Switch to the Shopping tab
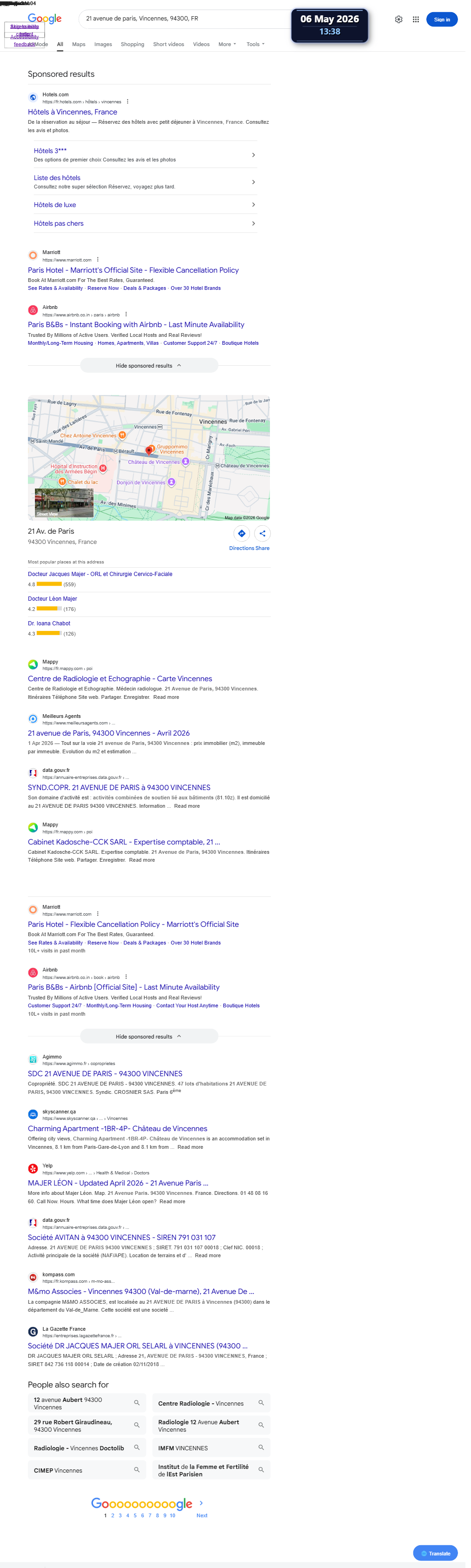 point(132,45)
